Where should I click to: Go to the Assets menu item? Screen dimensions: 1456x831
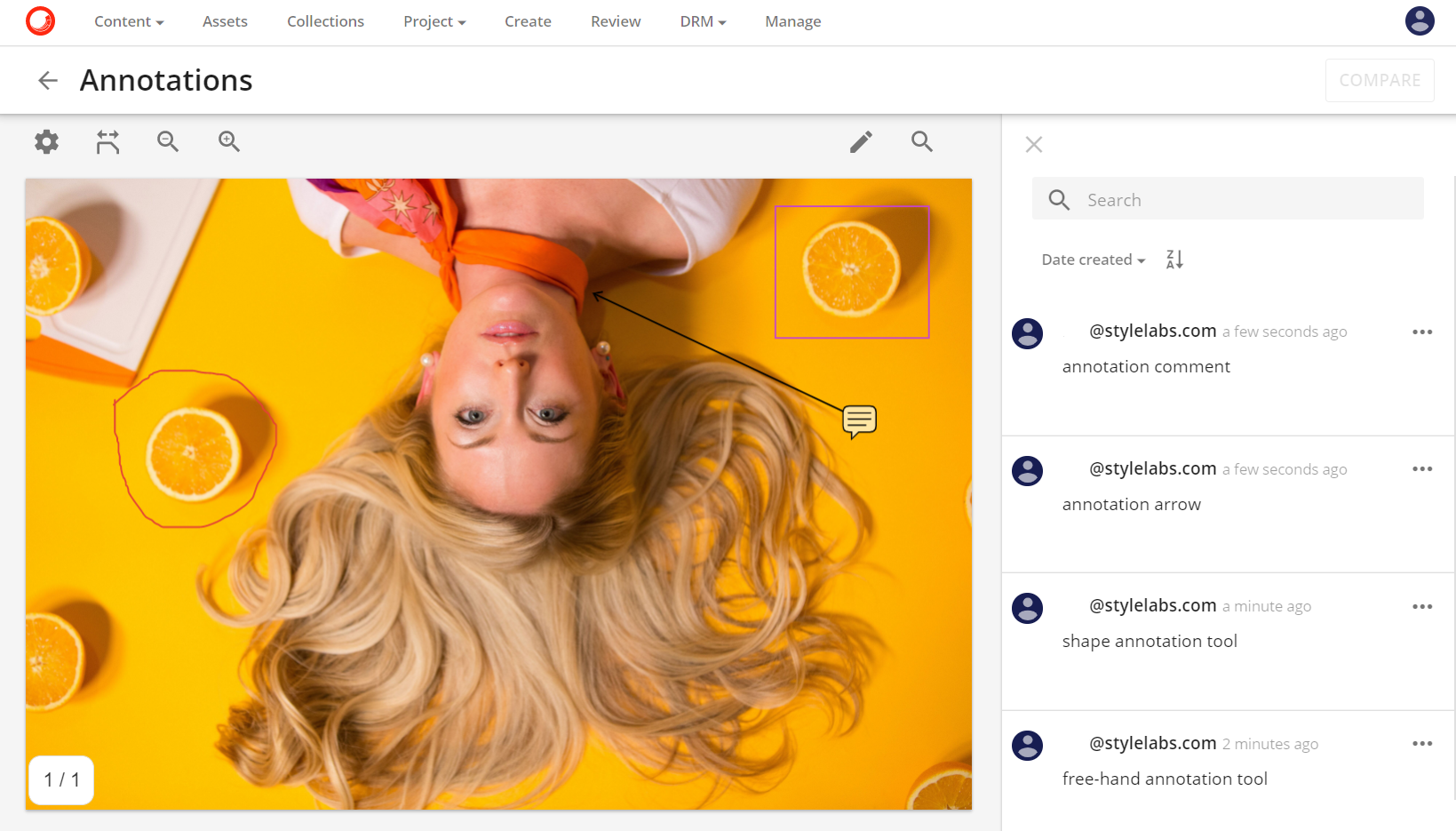[225, 21]
